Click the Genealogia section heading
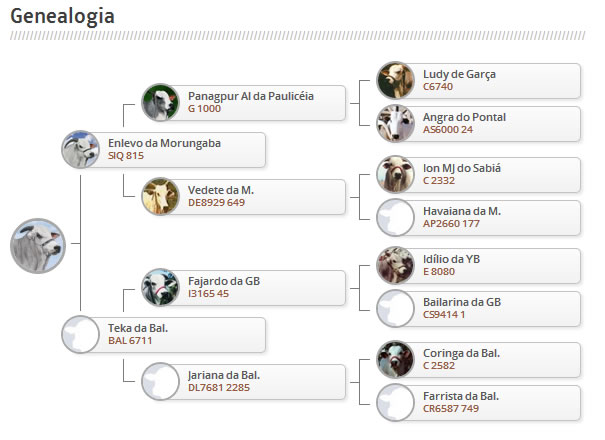Screen dimensions: 605x440 point(61,17)
